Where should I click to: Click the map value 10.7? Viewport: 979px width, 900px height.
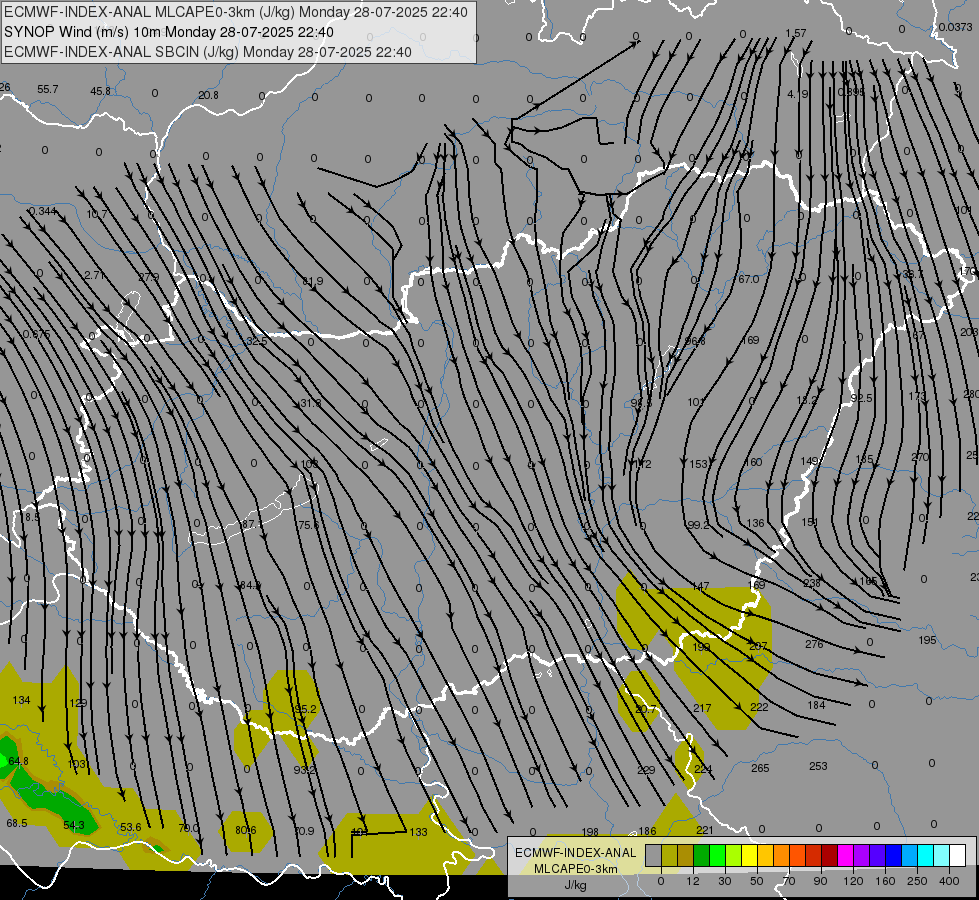97,214
